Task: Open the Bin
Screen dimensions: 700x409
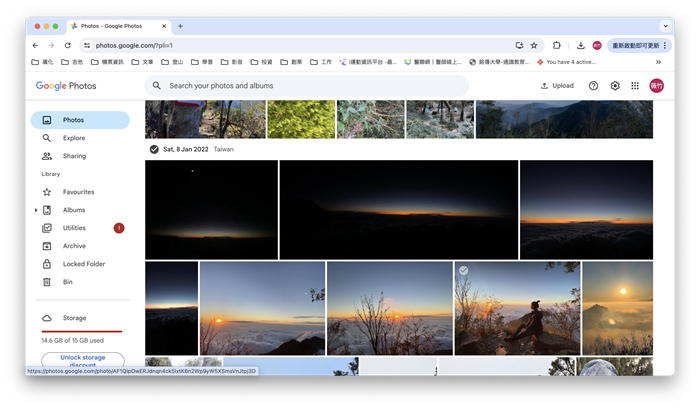Action: pos(67,282)
